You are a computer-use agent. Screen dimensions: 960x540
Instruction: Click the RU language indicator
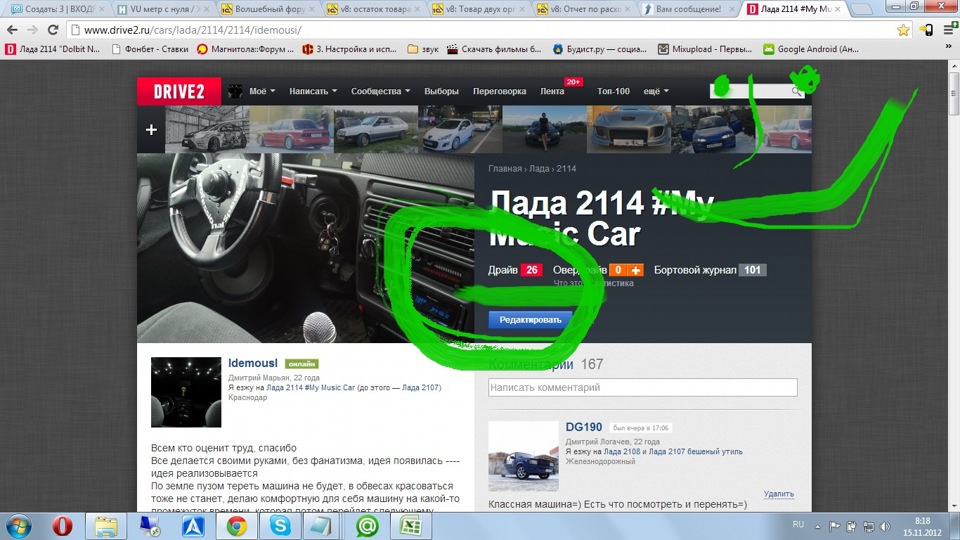798,525
